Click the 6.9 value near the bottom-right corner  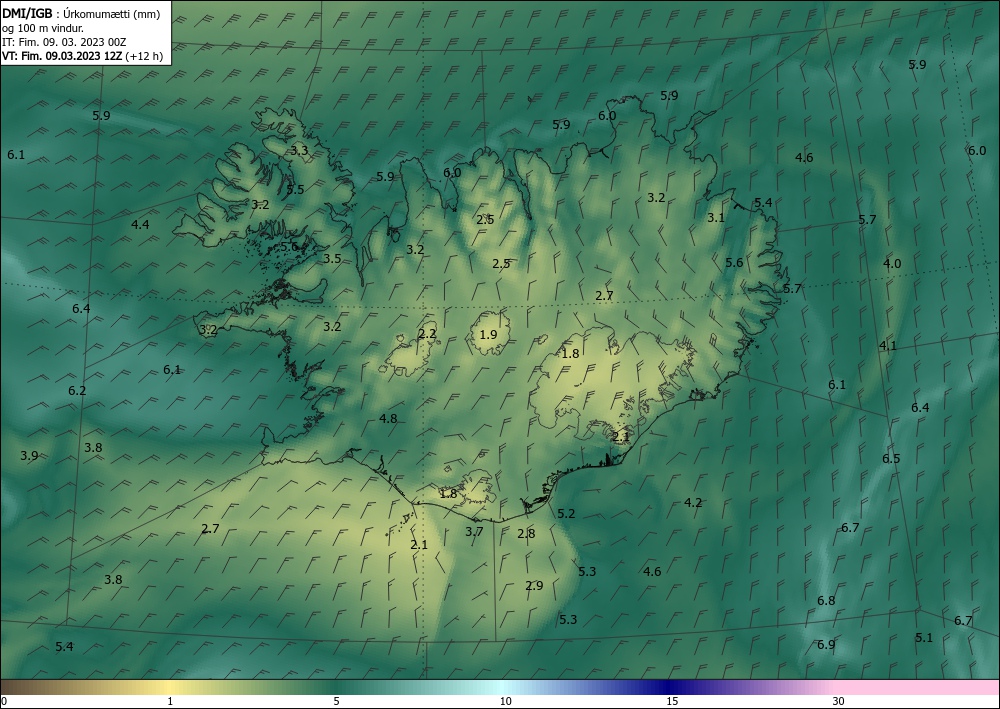(x=826, y=645)
